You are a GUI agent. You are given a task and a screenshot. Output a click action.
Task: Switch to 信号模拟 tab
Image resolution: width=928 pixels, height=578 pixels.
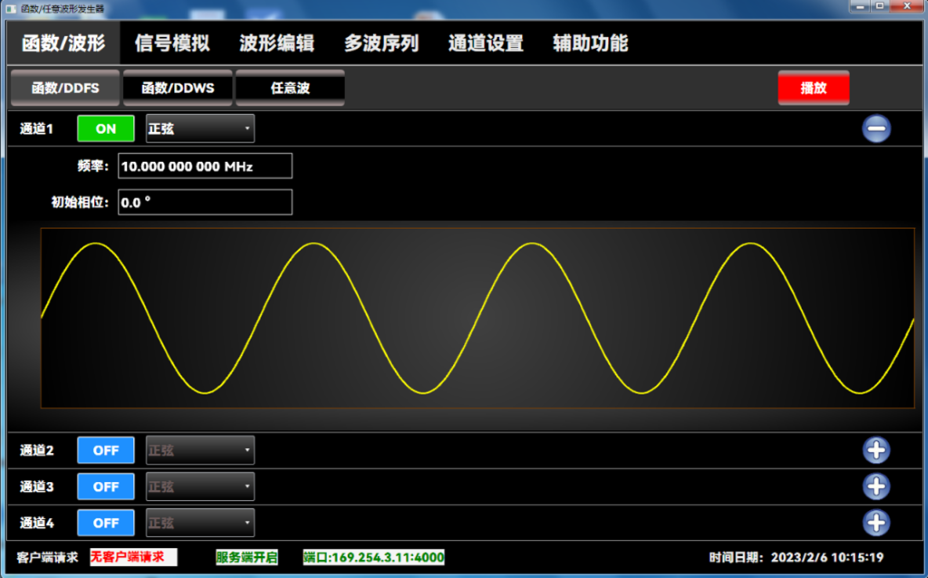point(172,43)
